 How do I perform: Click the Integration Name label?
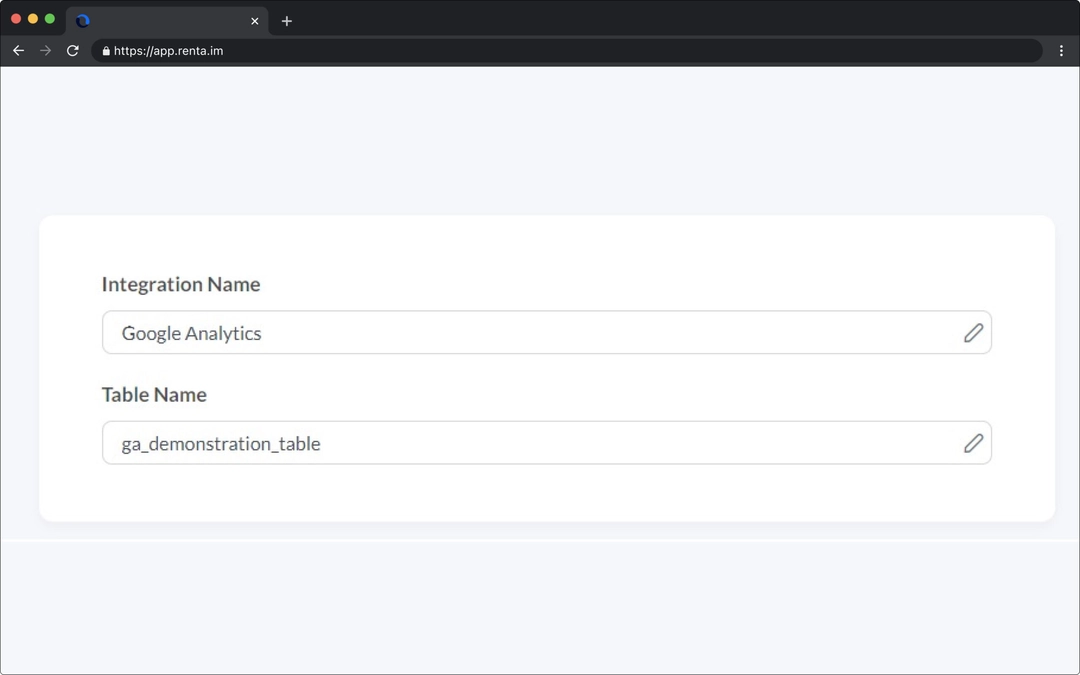(x=181, y=284)
